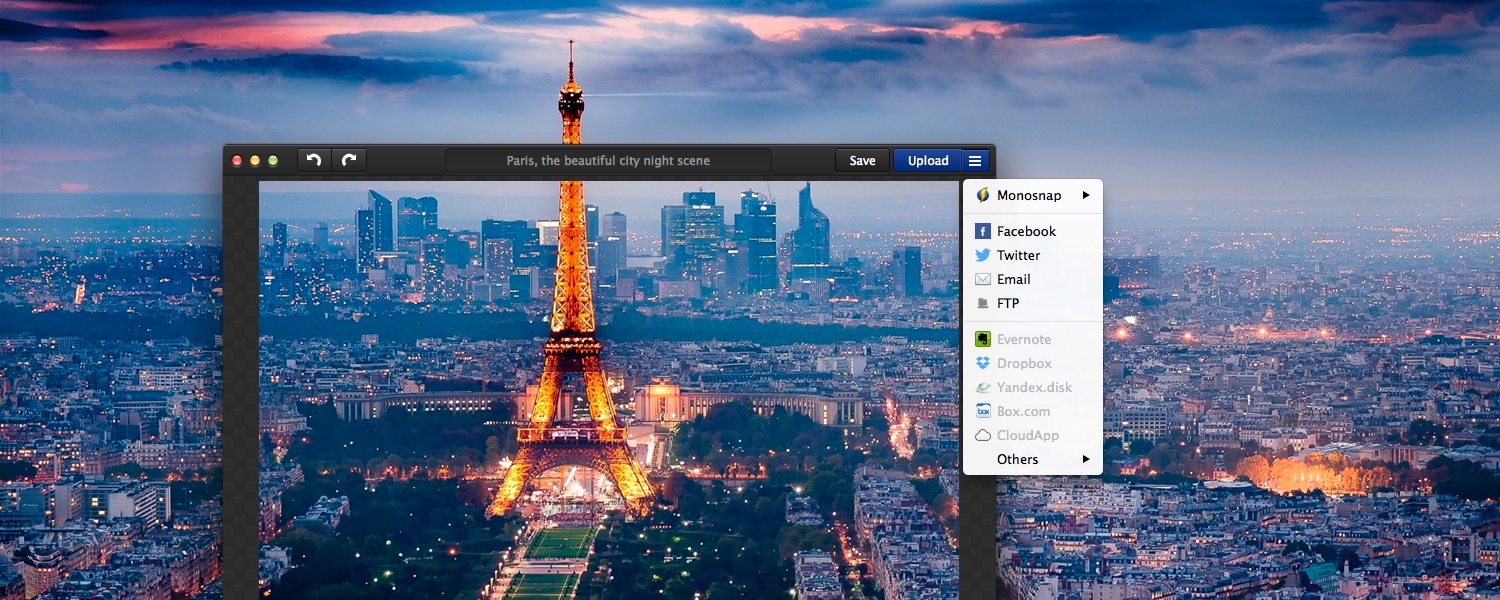This screenshot has width=1500, height=600.
Task: Select Yandex.disk from upload menu
Action: point(1033,387)
